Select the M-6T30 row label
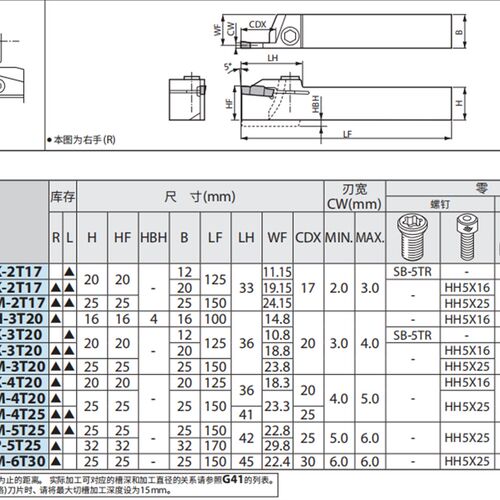 pyautogui.click(x=22, y=462)
